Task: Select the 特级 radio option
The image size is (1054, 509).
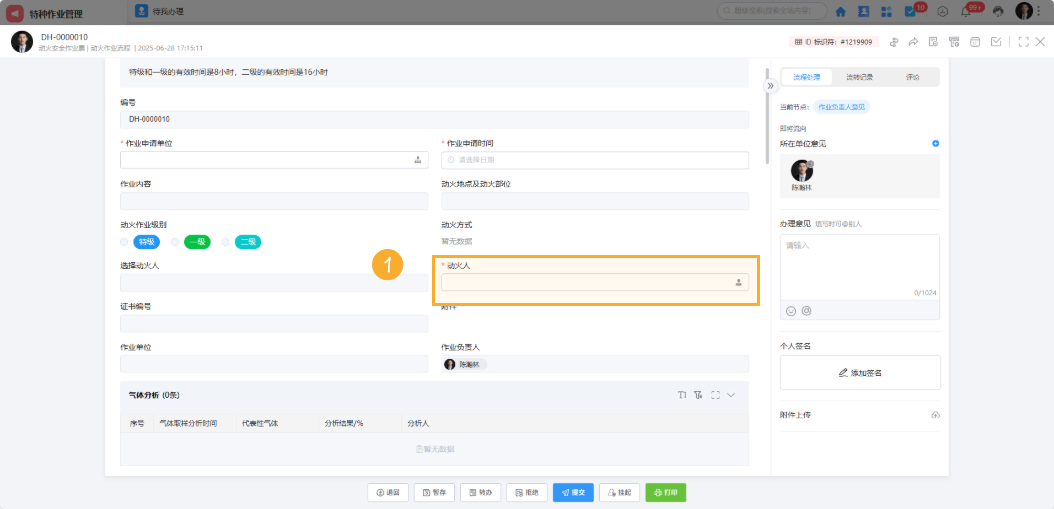Action: tap(125, 242)
